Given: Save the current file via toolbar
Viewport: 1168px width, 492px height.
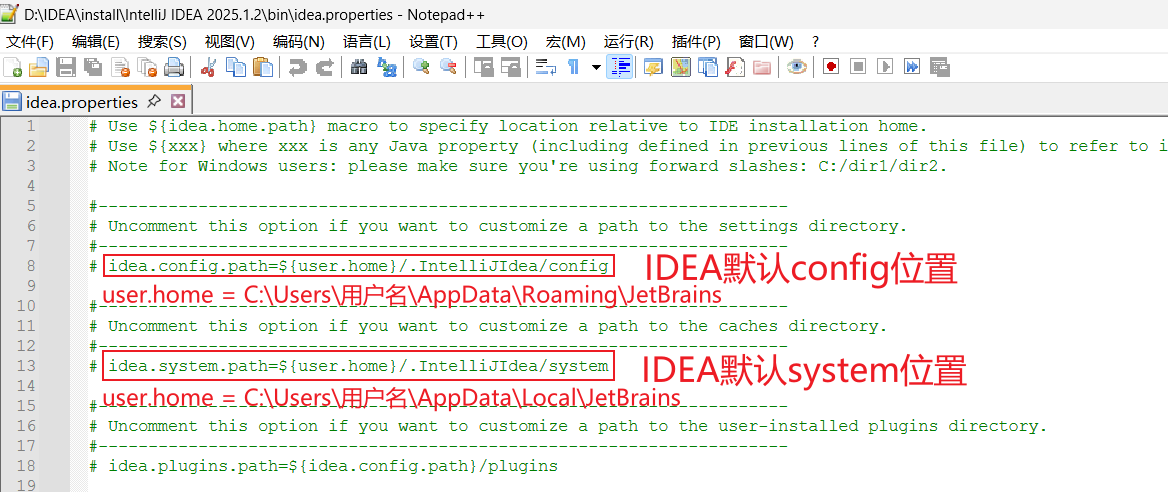Looking at the screenshot, I should (x=67, y=68).
